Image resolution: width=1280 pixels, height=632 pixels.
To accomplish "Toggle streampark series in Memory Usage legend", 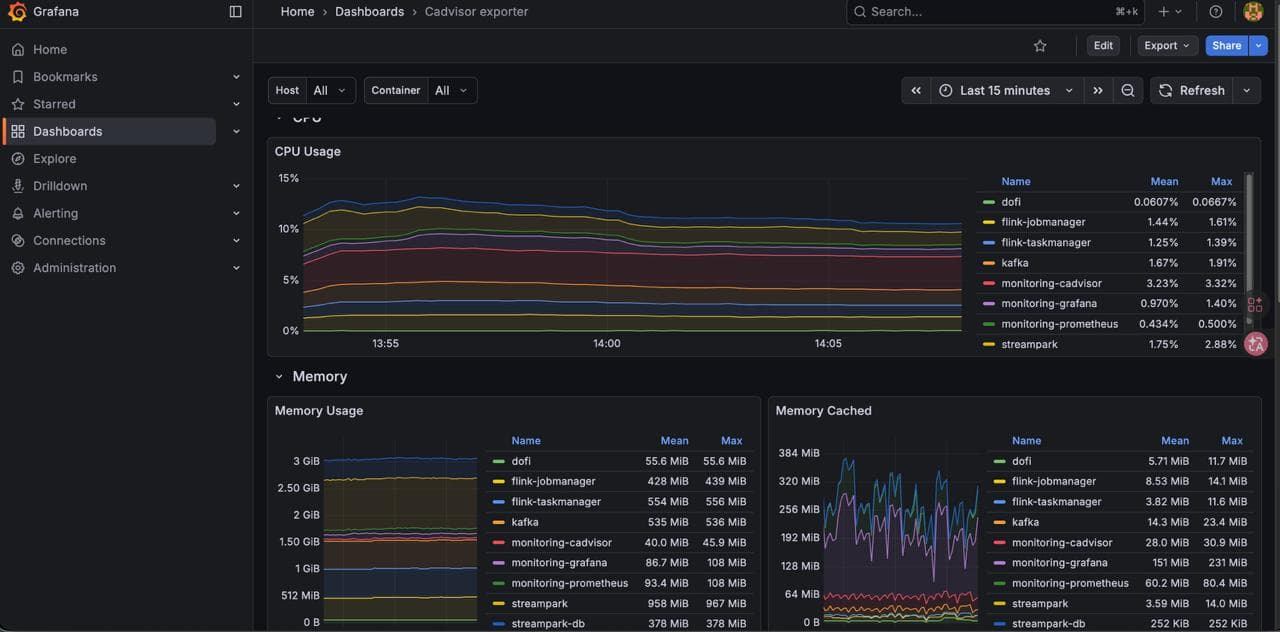I will click(539, 604).
